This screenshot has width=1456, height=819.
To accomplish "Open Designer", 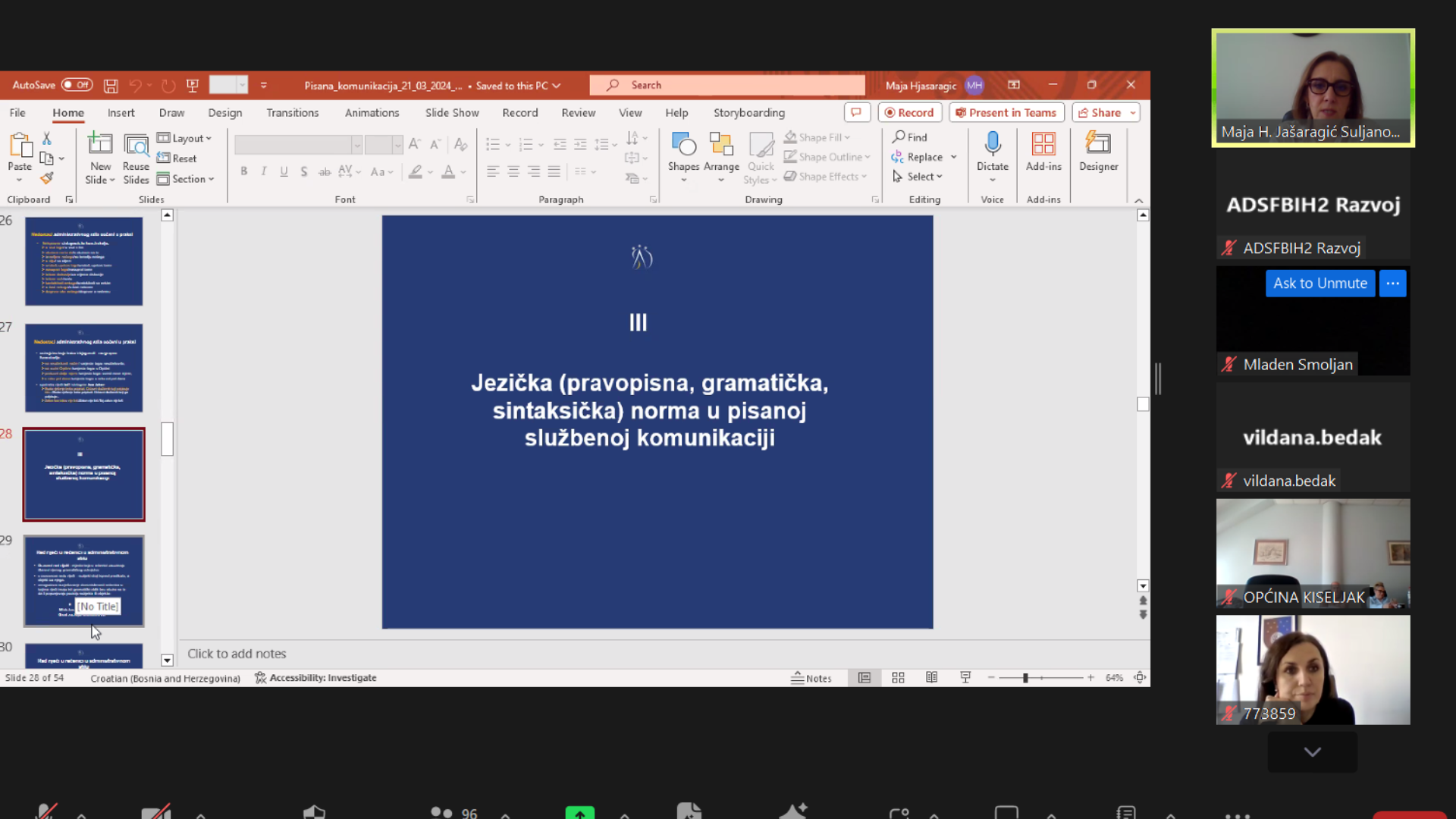I will point(1098,152).
